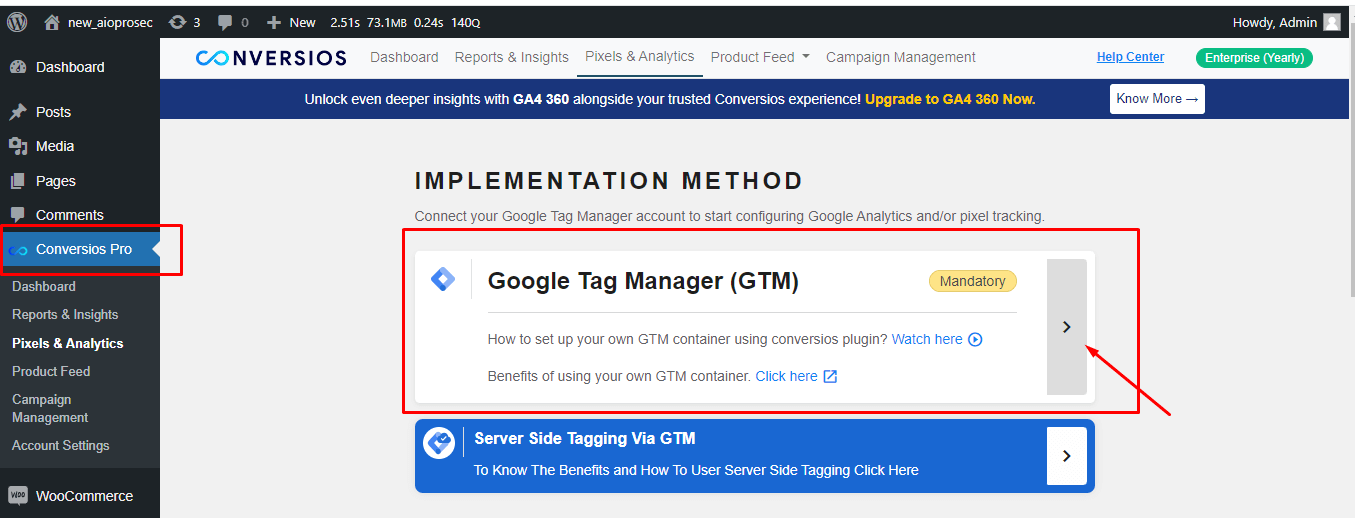Open Campaign Management in sidebar submenu
1355x518 pixels.
pos(50,408)
